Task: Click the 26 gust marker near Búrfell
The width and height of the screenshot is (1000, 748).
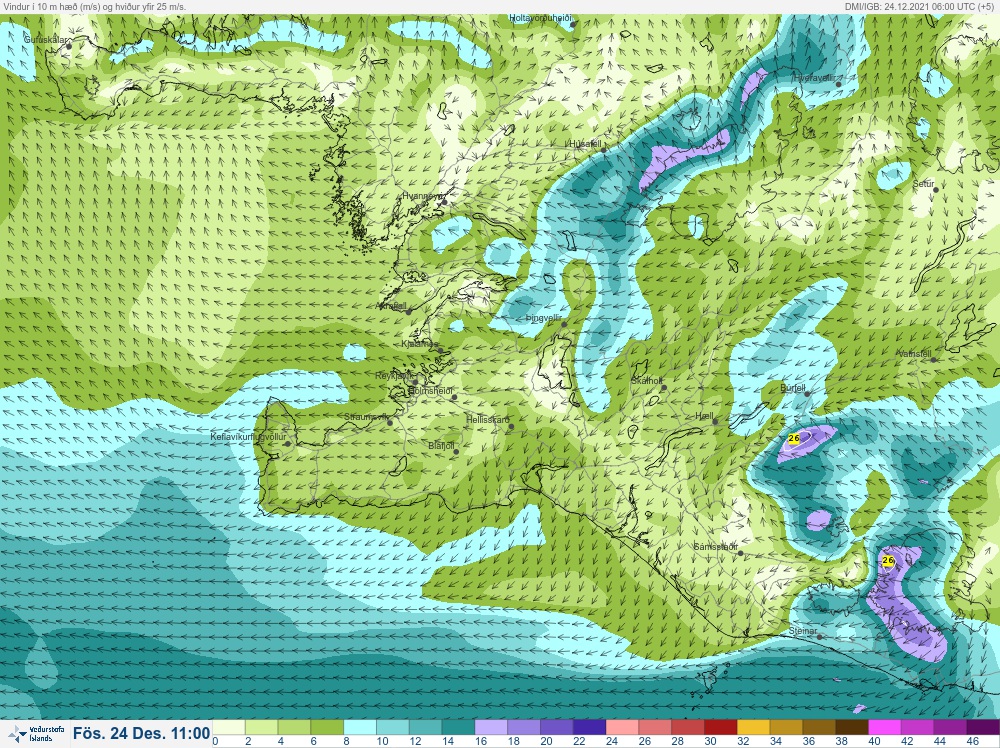Action: [x=794, y=438]
